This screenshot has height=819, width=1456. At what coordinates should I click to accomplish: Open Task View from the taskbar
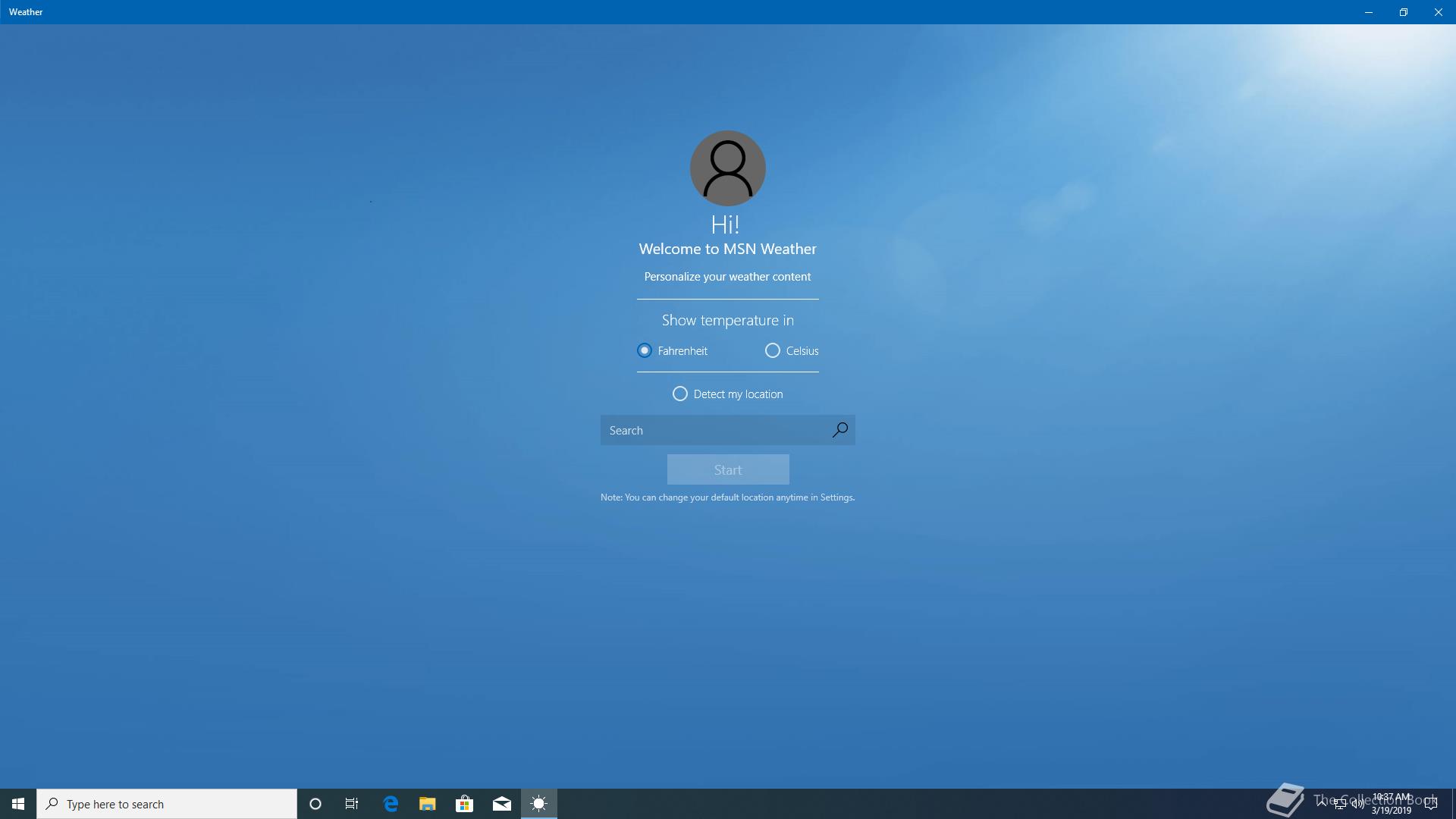coord(352,804)
